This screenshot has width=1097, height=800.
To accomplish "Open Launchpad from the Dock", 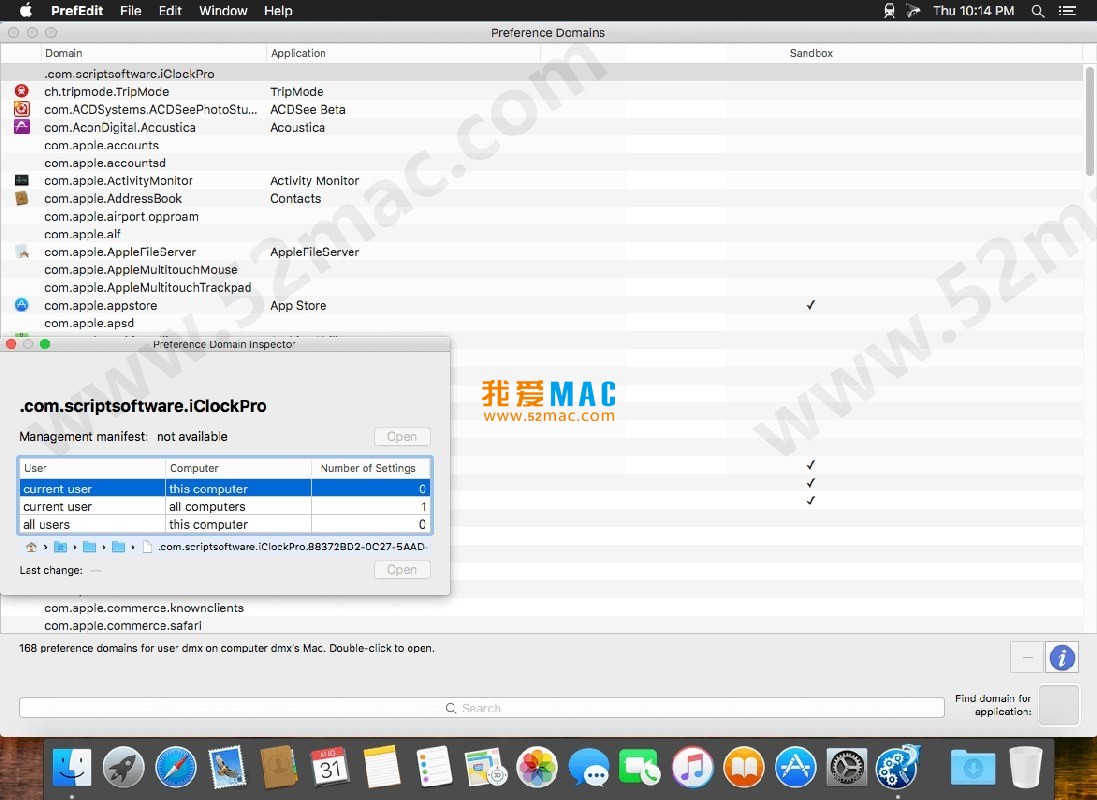I will [123, 768].
